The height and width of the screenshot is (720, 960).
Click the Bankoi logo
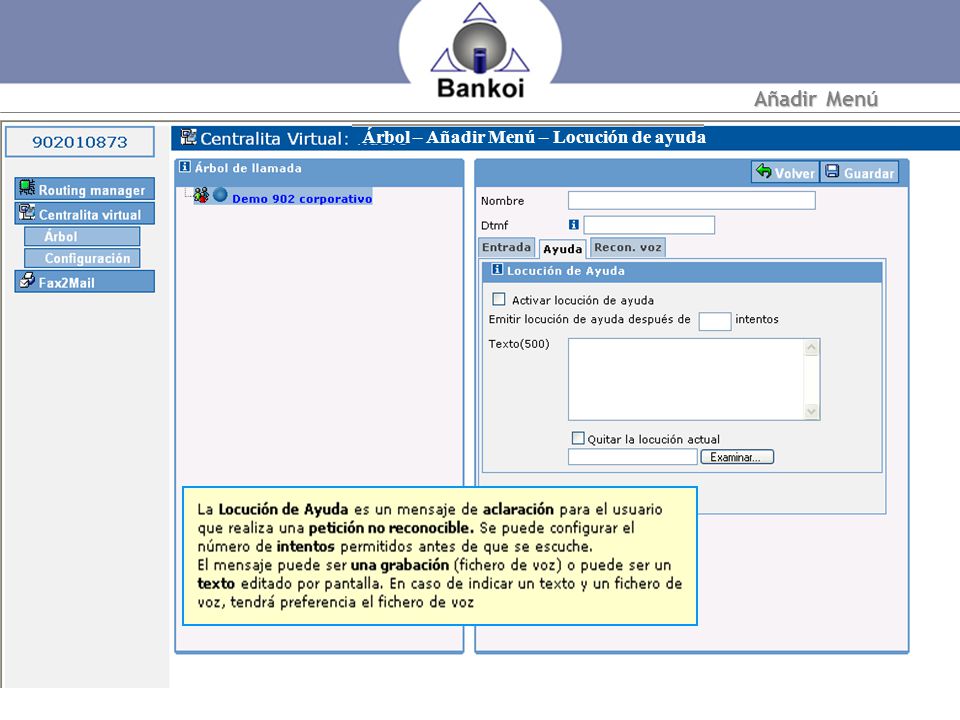480,51
